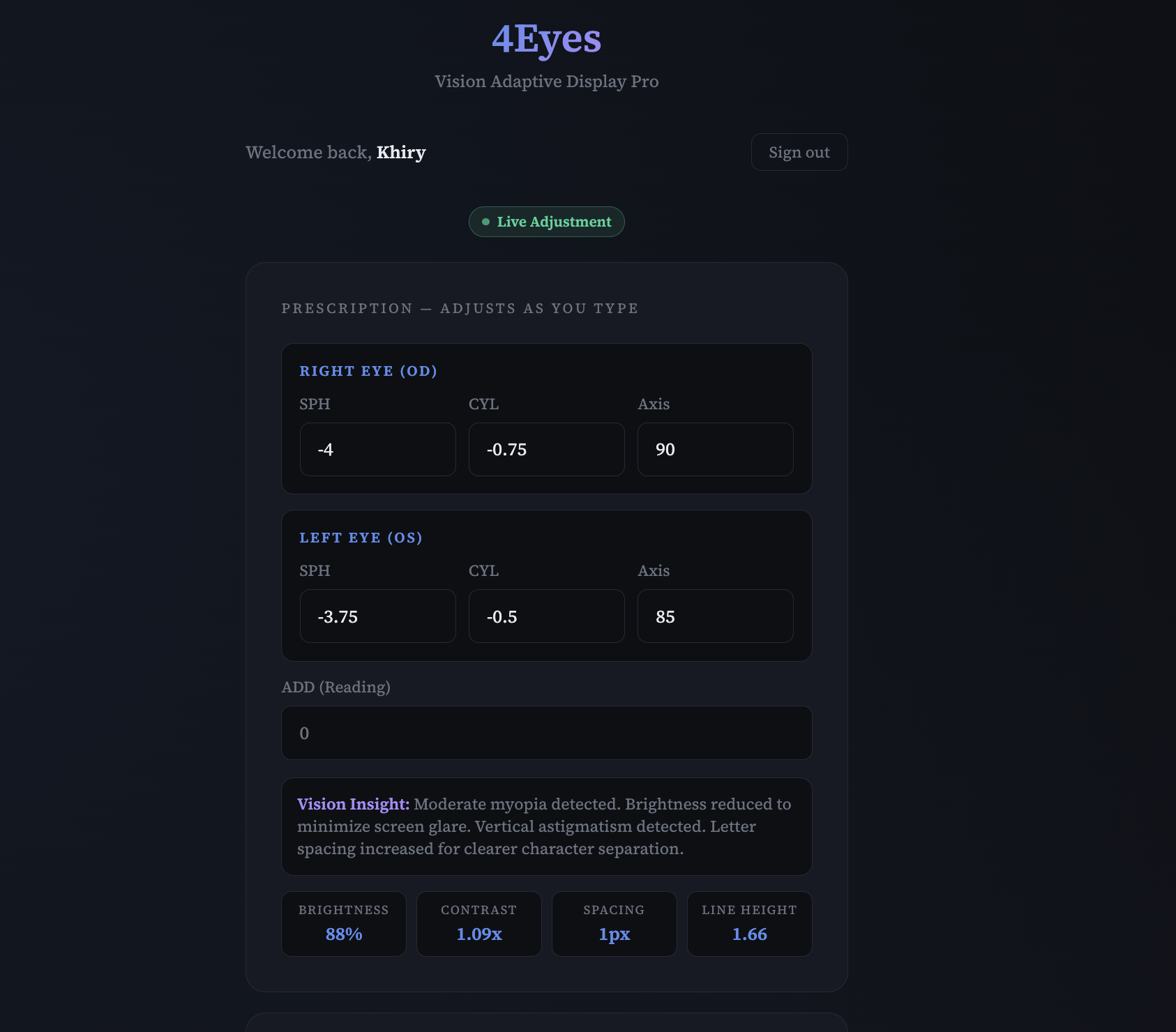Edit the Left Eye SPH field
Screen dimensions: 1176x1032
coord(378,616)
